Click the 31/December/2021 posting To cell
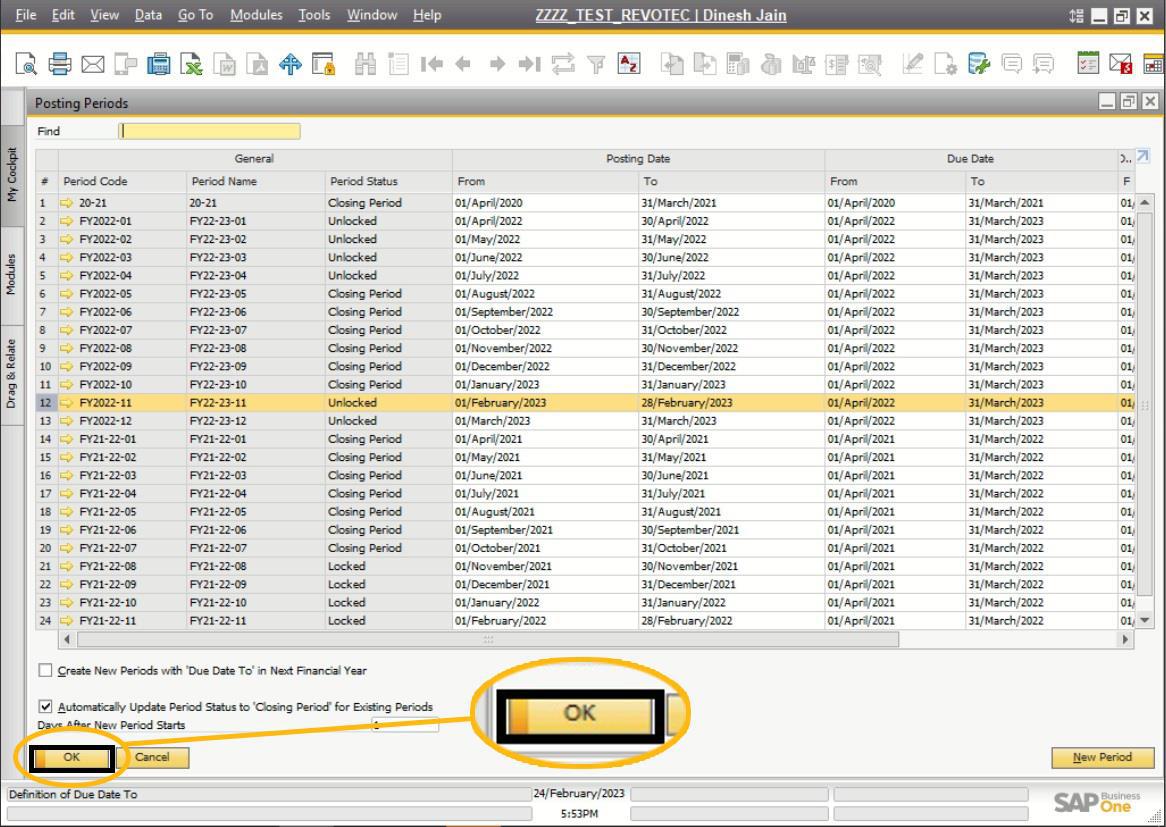 pyautogui.click(x=732, y=585)
